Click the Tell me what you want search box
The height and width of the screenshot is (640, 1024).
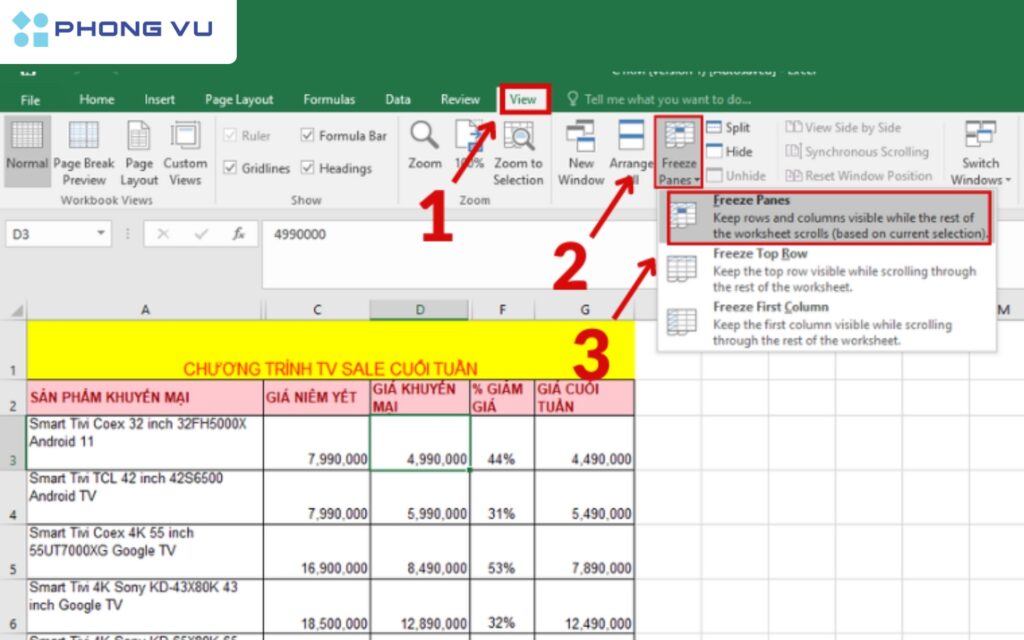(x=667, y=99)
